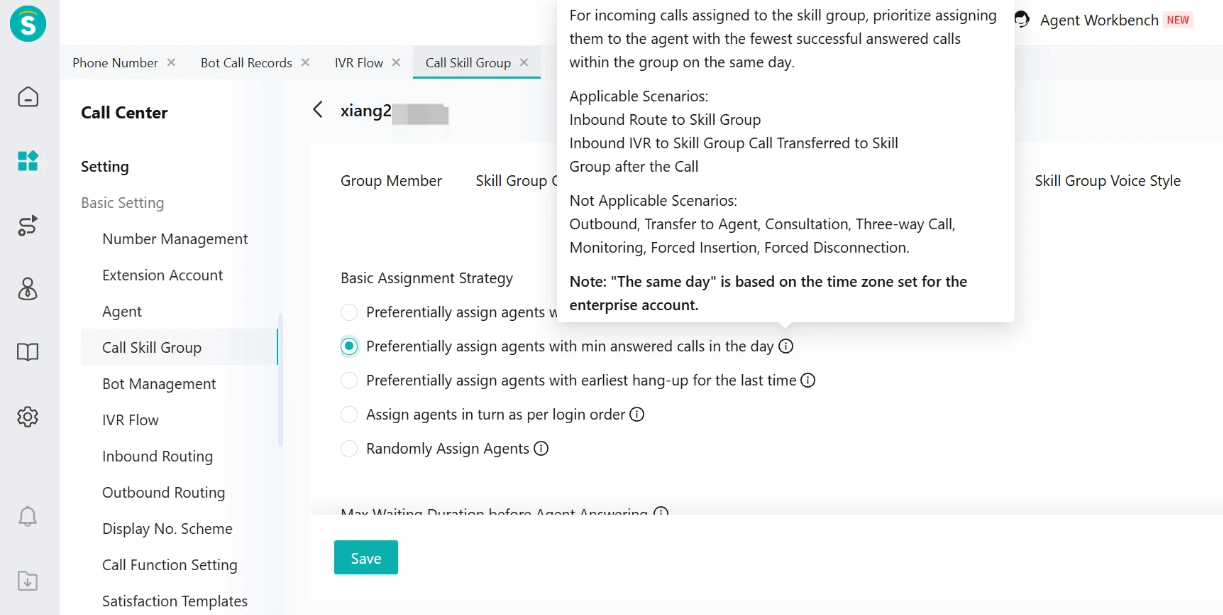Select earliest hang-up for the last time option

point(349,380)
